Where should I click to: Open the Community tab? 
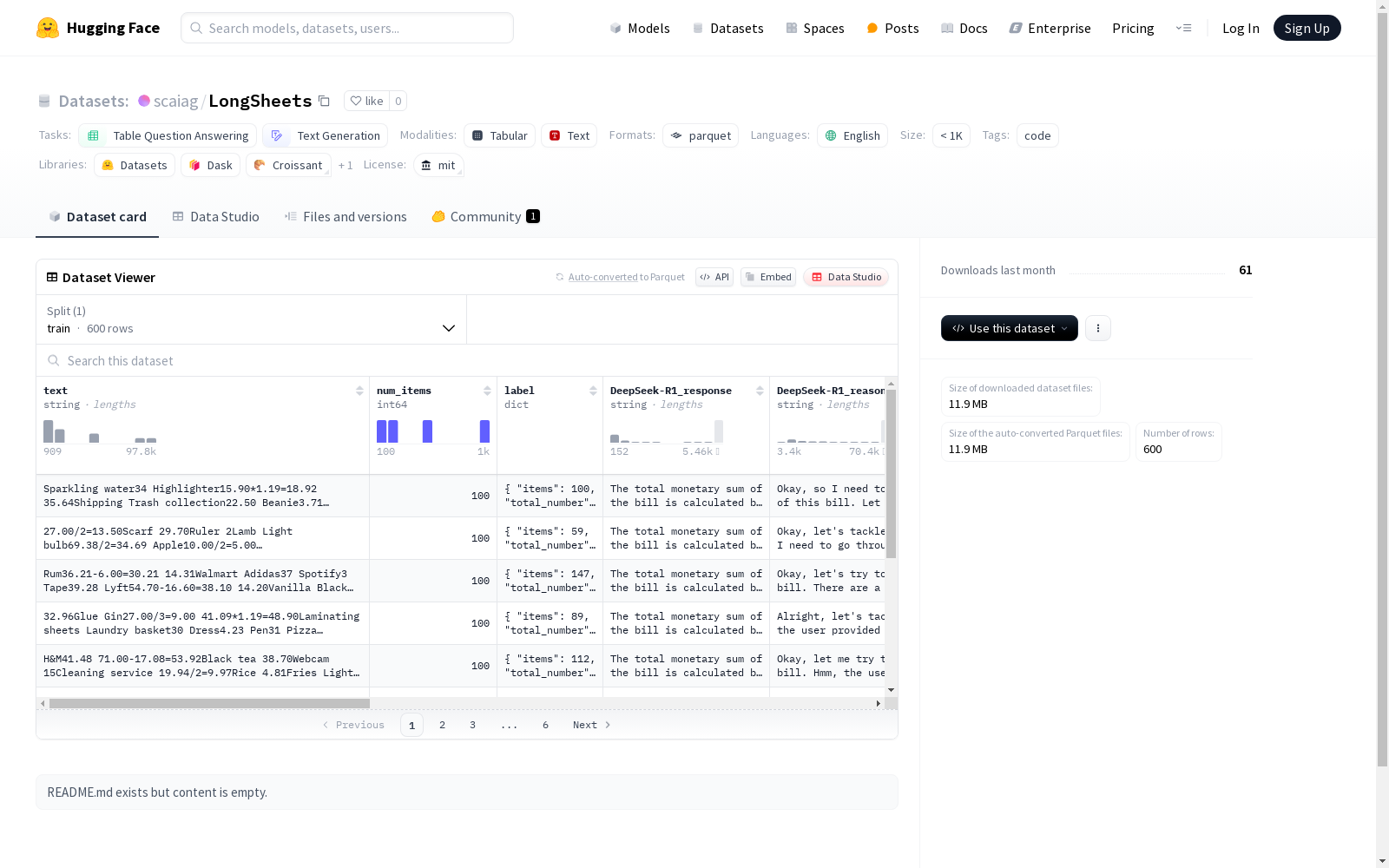point(485,217)
